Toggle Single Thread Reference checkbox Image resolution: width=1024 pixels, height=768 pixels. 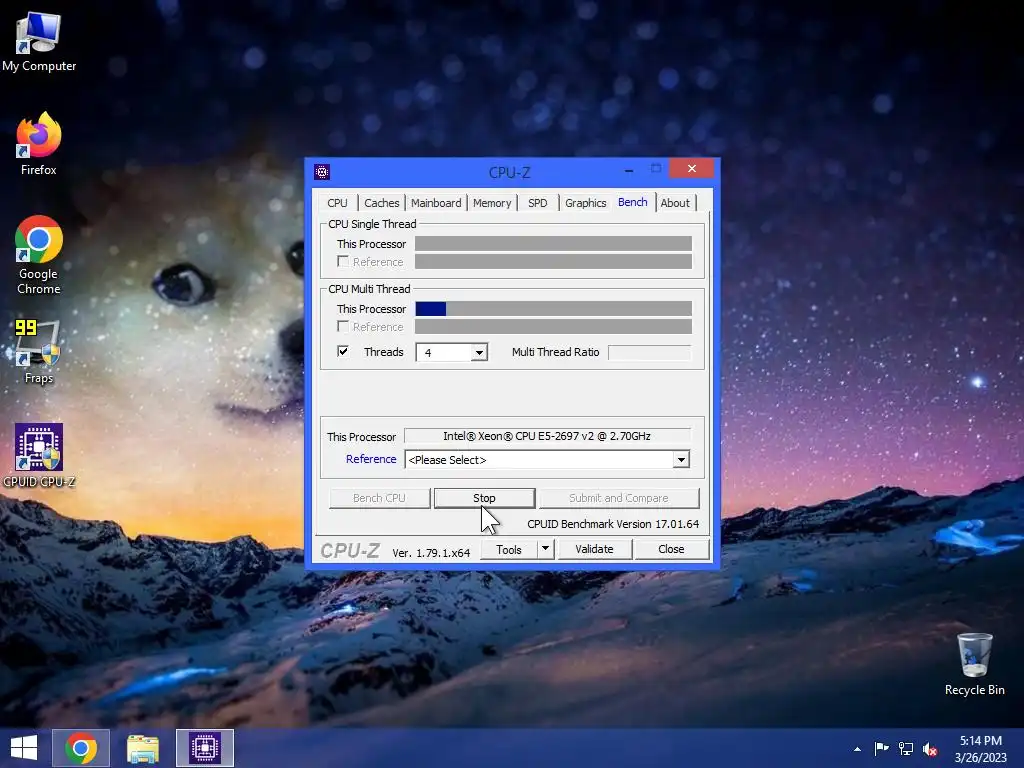343,261
